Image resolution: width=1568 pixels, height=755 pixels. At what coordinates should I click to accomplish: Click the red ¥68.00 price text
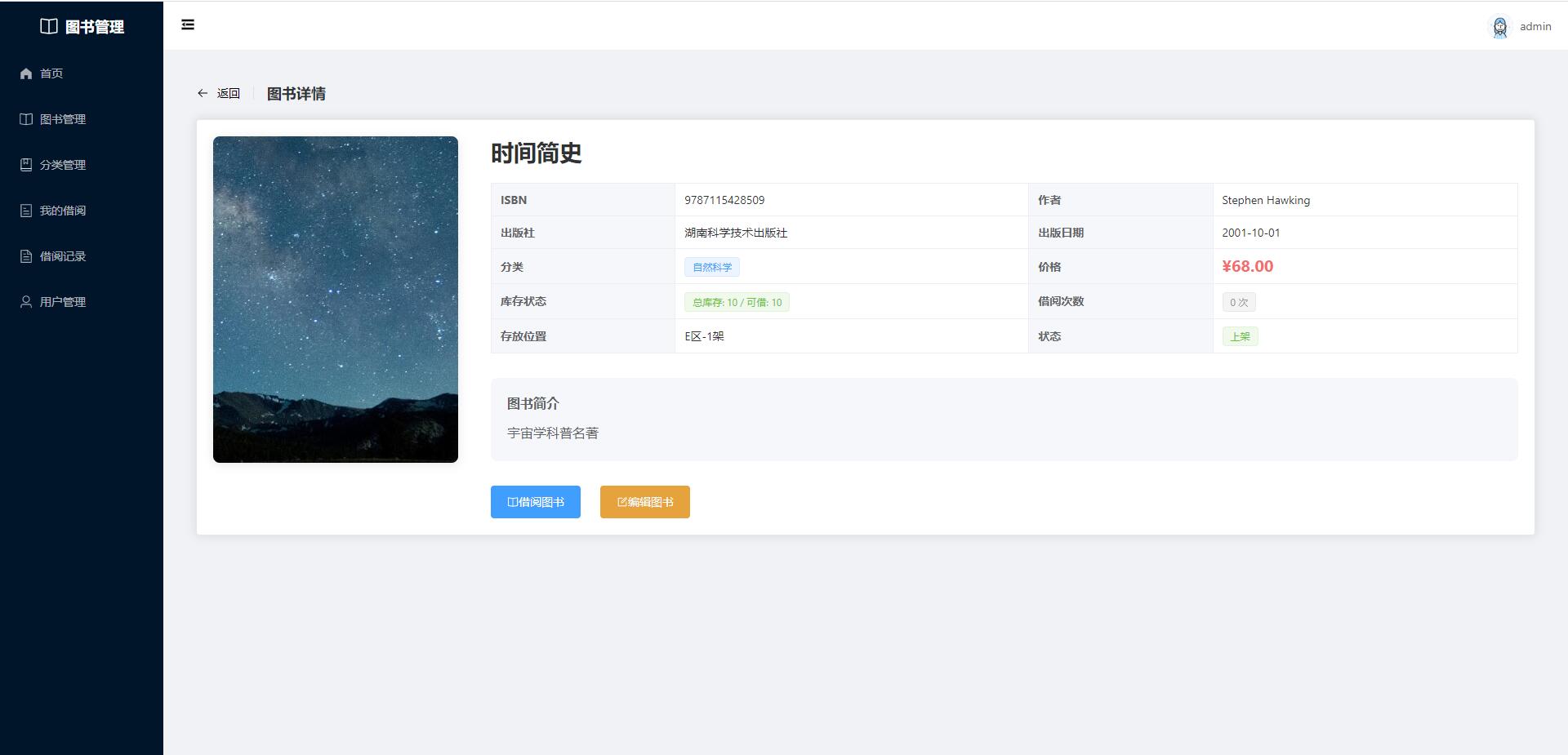pyautogui.click(x=1247, y=266)
